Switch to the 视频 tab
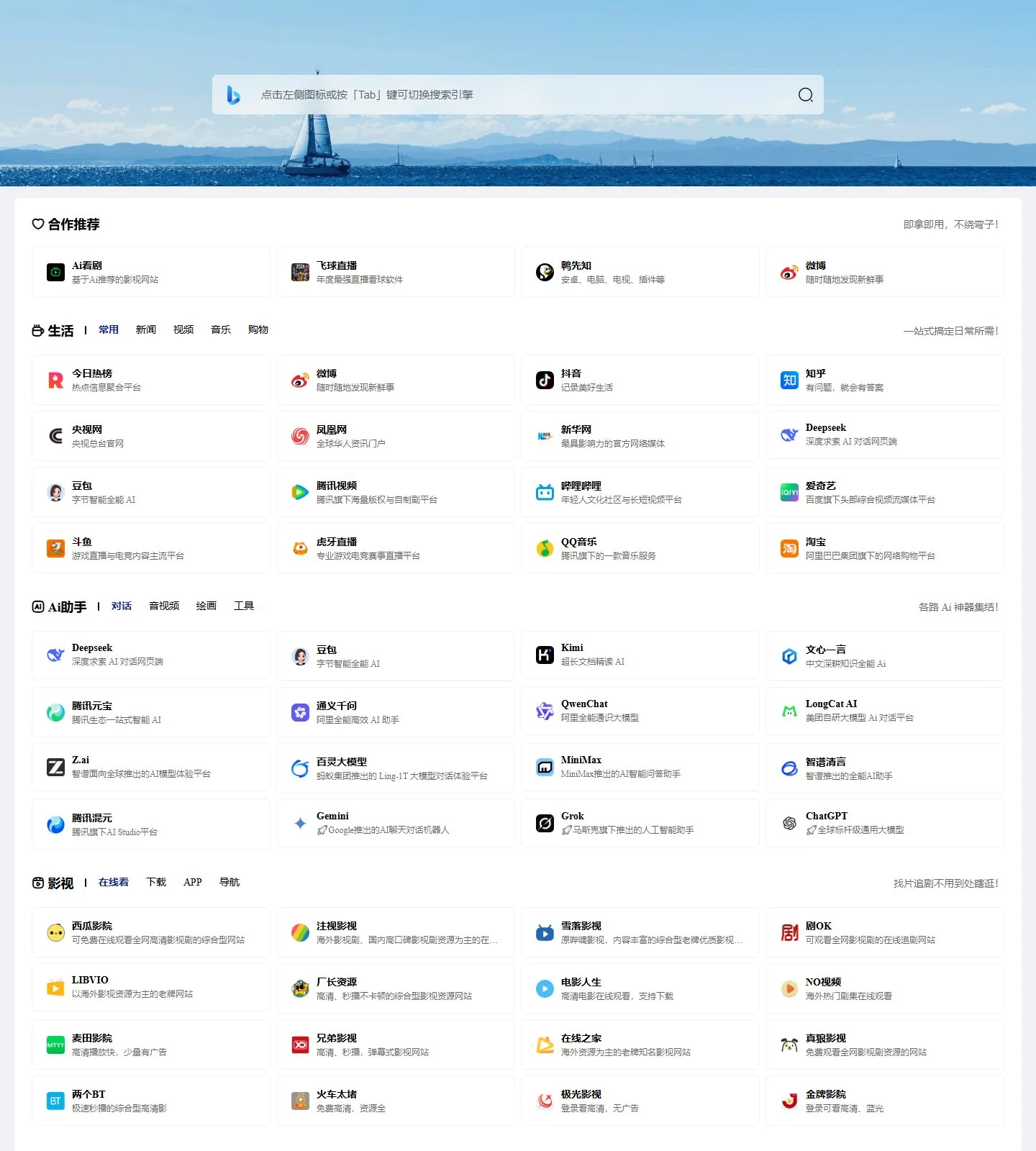Image resolution: width=1036 pixels, height=1151 pixels. pos(183,329)
